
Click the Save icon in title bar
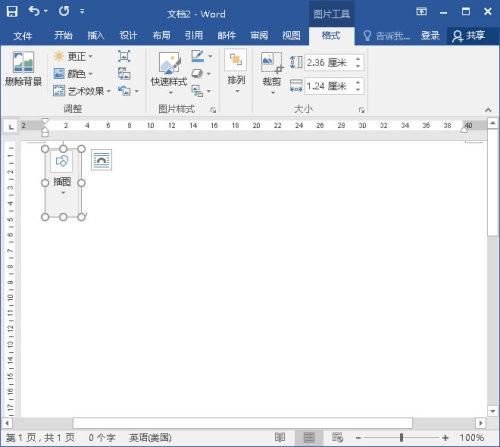click(12, 12)
